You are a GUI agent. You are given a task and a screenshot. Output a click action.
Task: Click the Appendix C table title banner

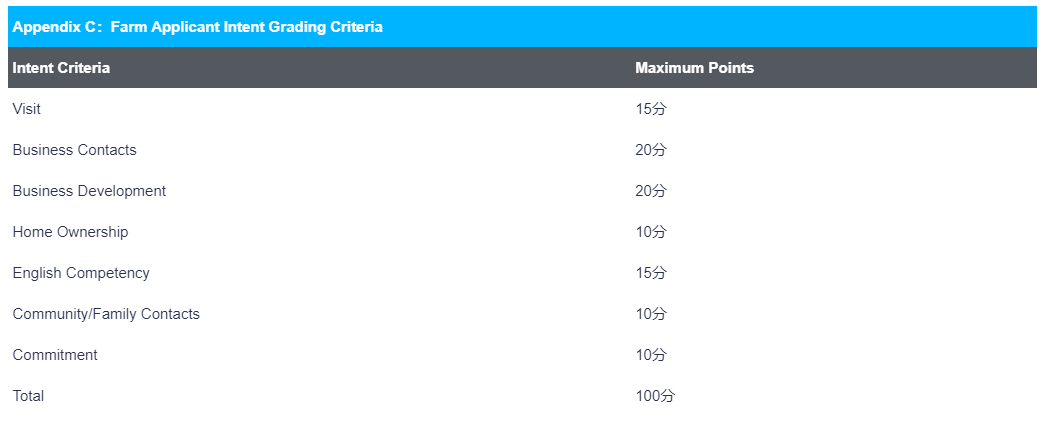(x=522, y=27)
